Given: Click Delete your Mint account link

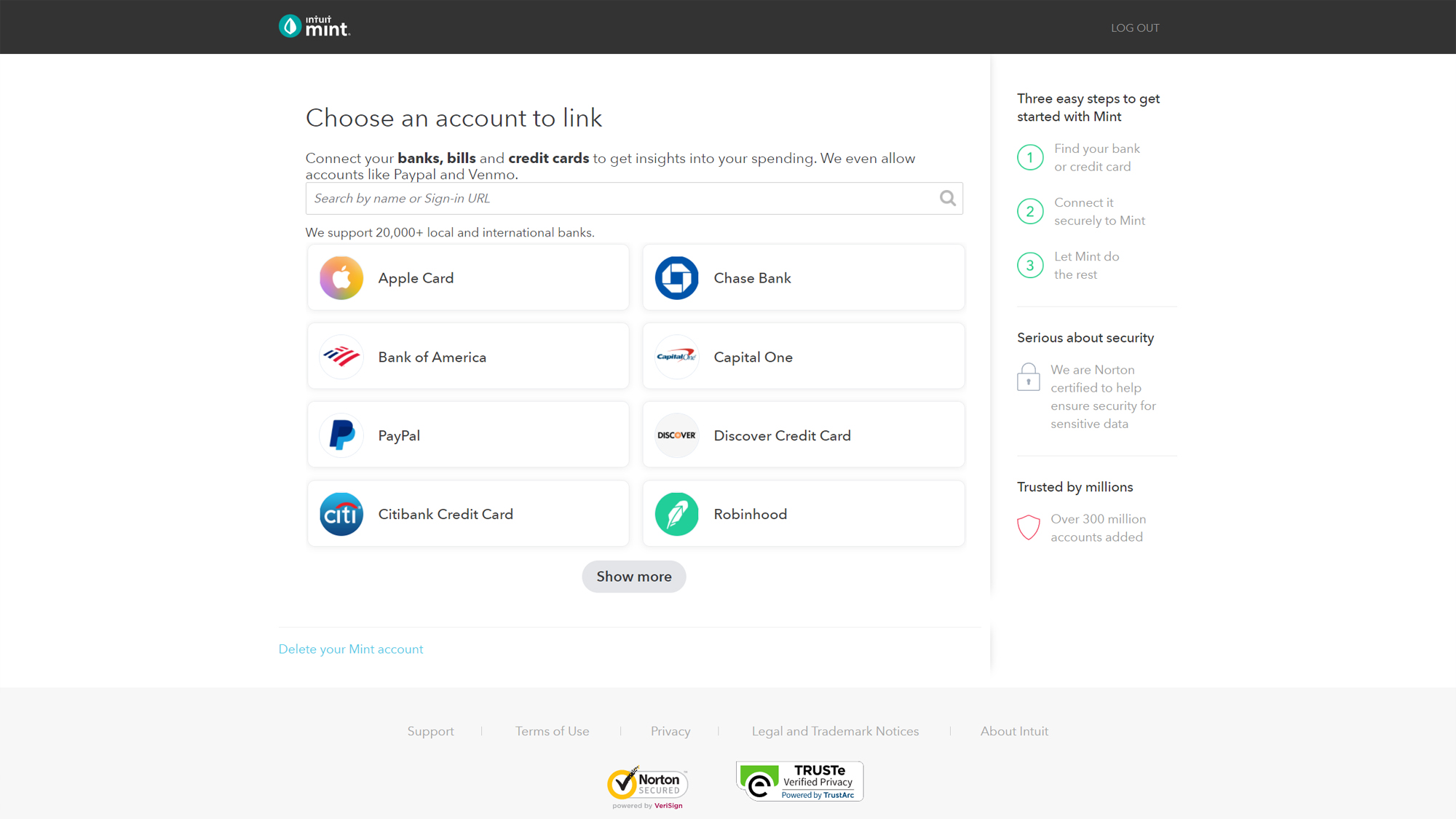Looking at the screenshot, I should pos(351,649).
